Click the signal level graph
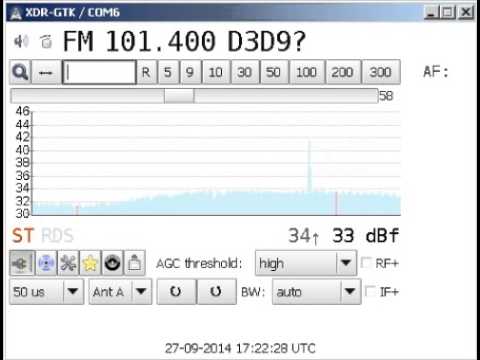The width and height of the screenshot is (480, 360). point(216,163)
